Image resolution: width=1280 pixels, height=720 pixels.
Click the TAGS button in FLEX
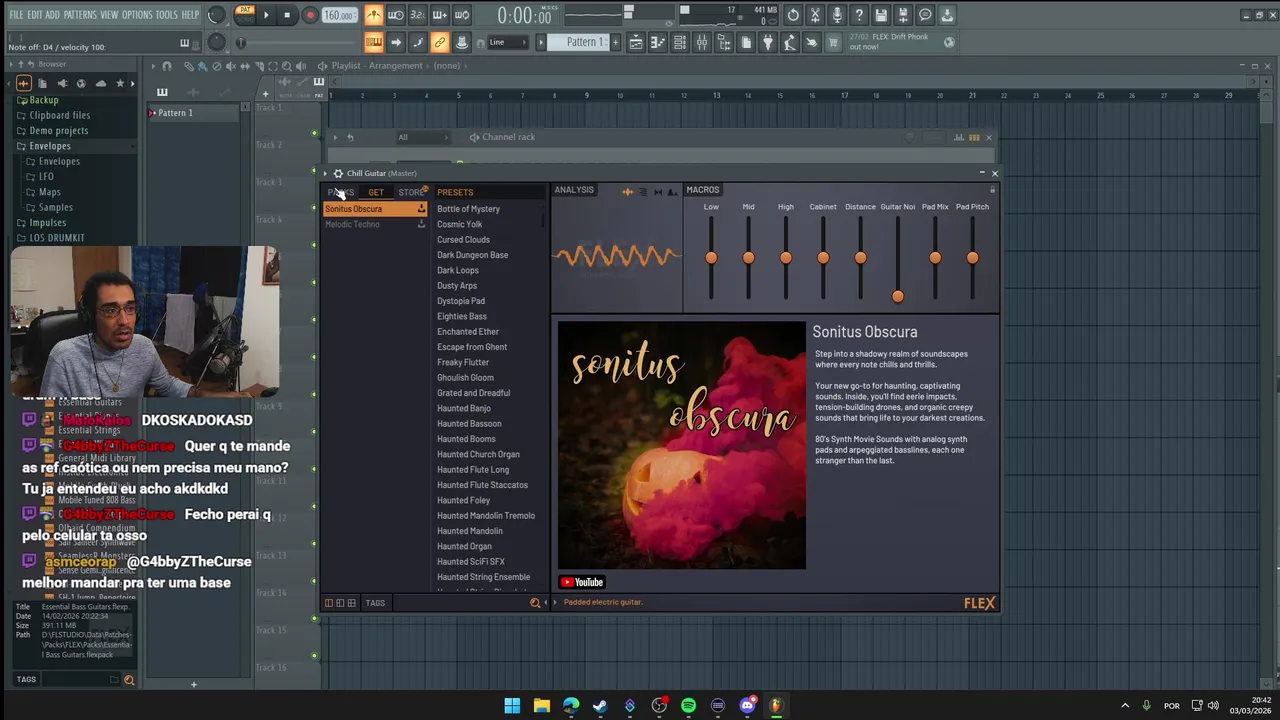point(375,603)
